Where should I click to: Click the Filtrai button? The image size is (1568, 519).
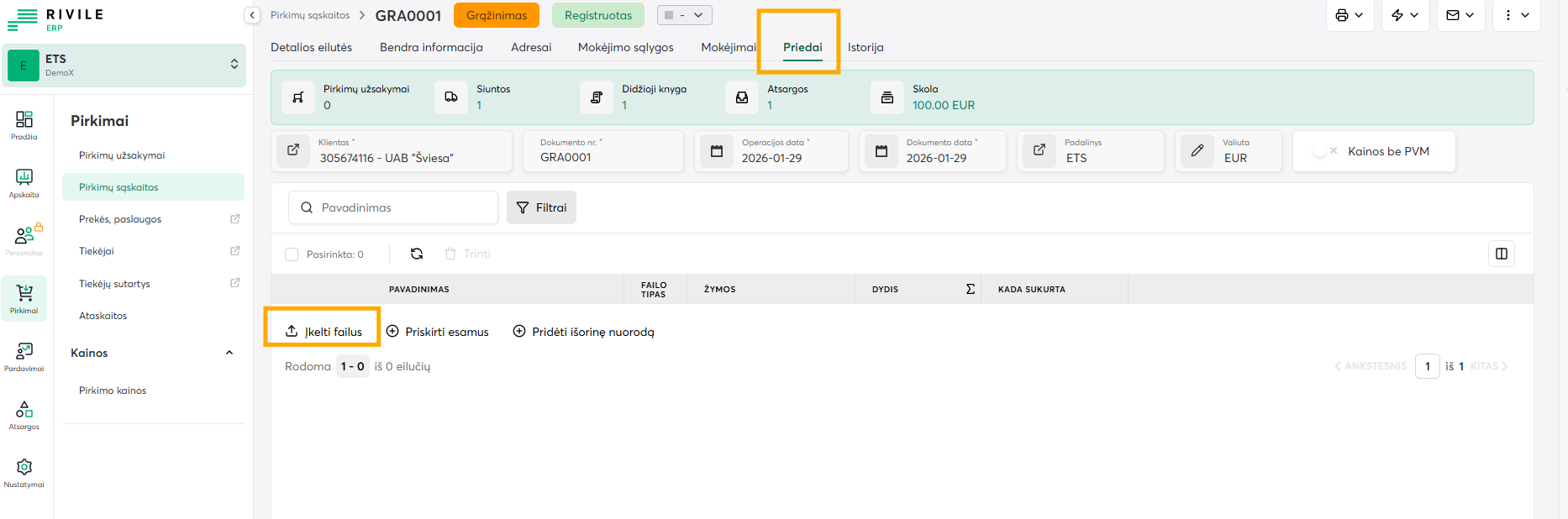541,207
